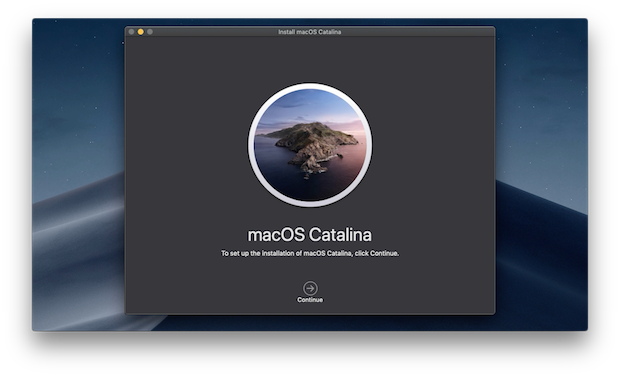Click the 'To set up the installation' instruction text
This screenshot has height=377, width=620.
[x=310, y=253]
